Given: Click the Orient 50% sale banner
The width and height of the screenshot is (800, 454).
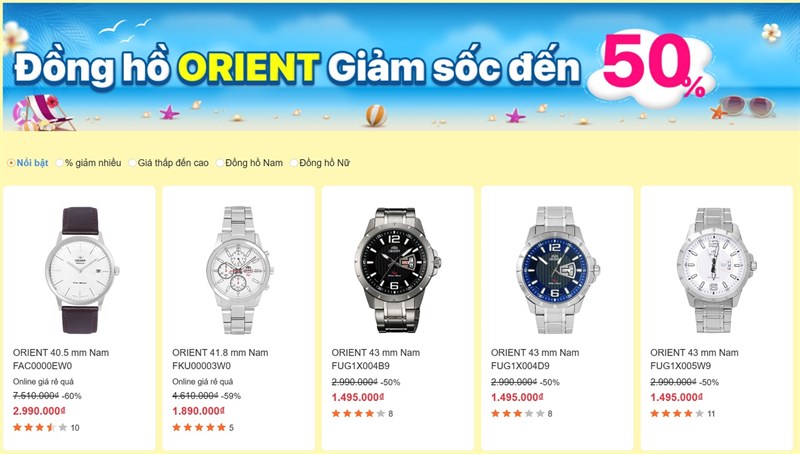Looking at the screenshot, I should (400, 67).
